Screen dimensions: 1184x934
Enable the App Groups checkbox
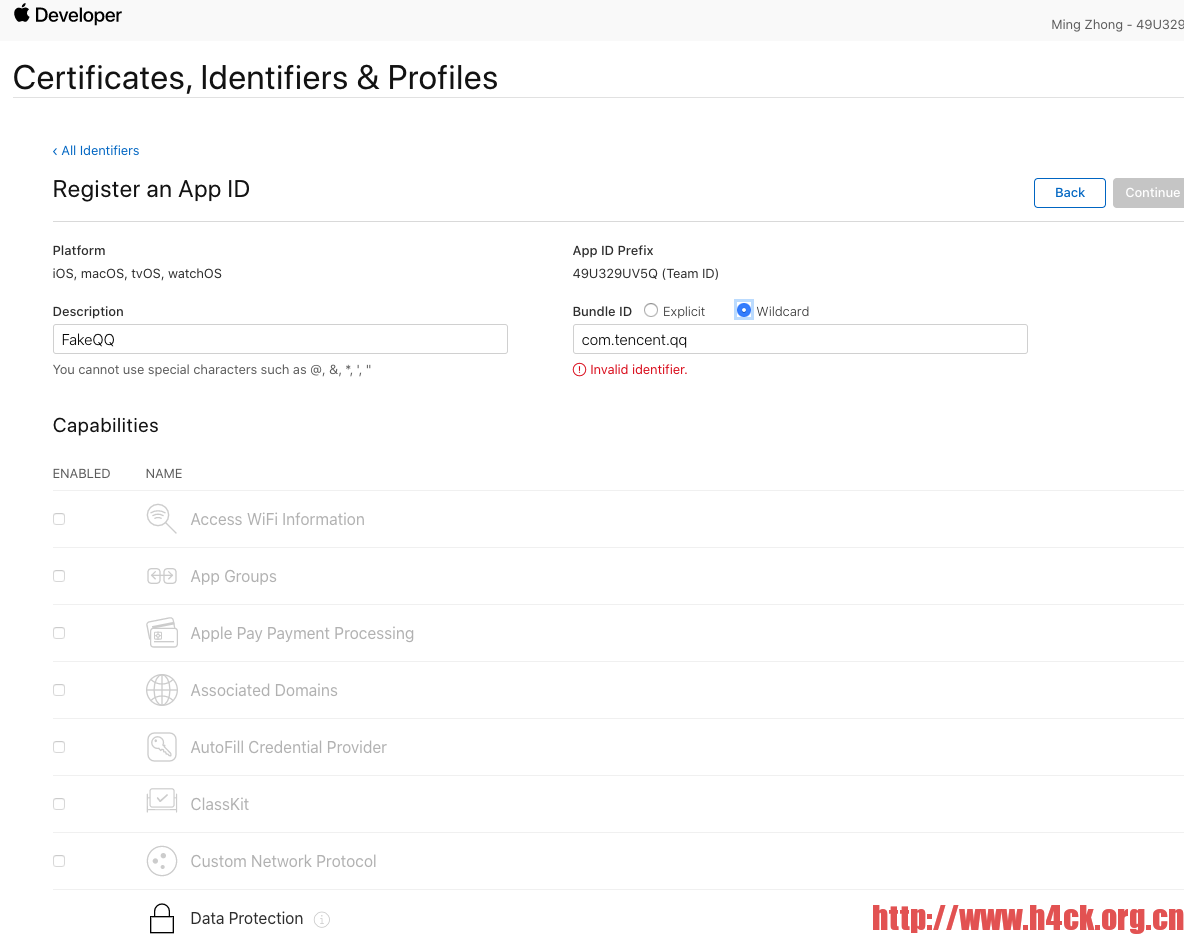click(x=59, y=576)
